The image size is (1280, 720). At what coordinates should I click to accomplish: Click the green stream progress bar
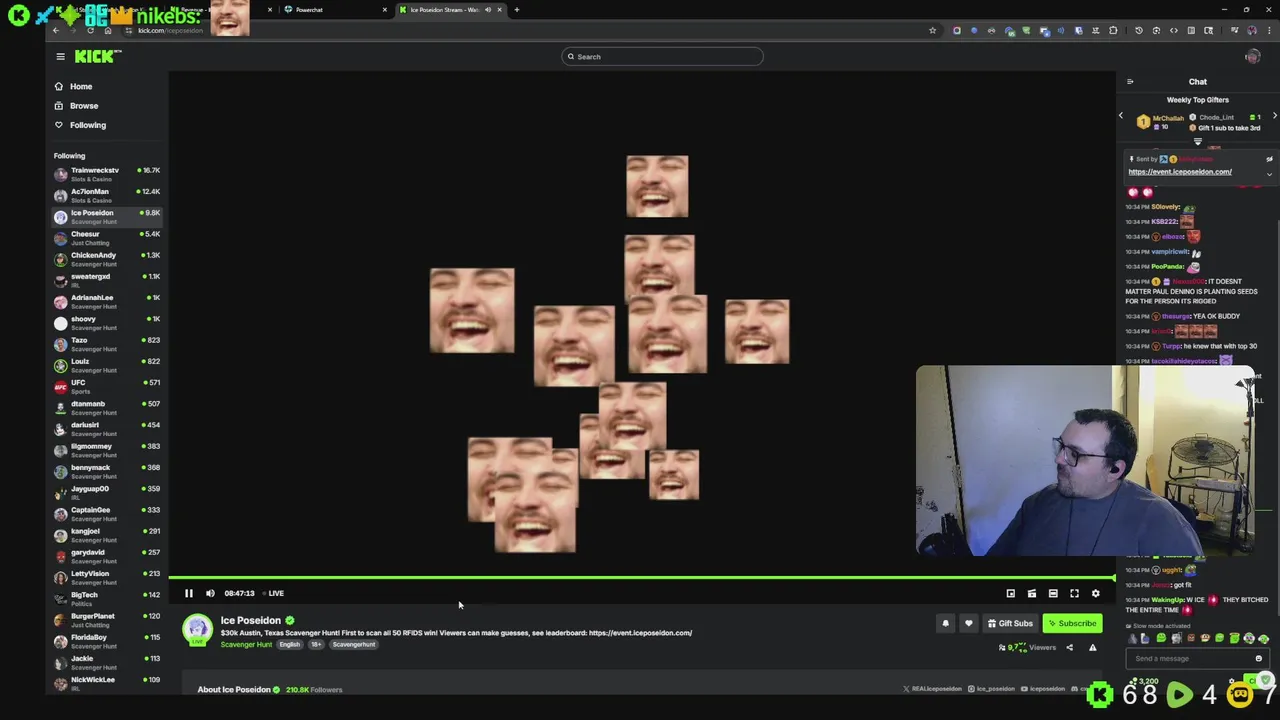(641, 578)
